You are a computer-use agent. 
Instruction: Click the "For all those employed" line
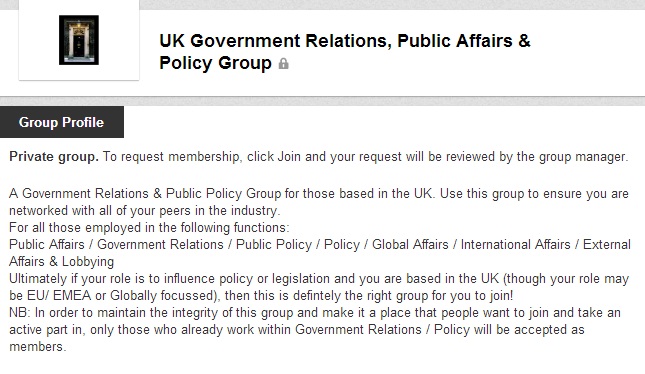(x=149, y=228)
